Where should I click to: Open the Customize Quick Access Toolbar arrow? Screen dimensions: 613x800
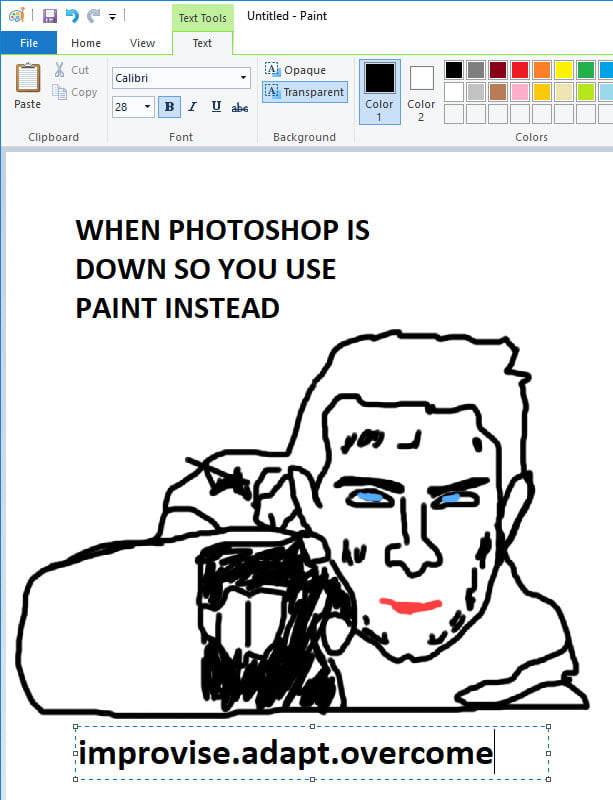click(x=112, y=17)
